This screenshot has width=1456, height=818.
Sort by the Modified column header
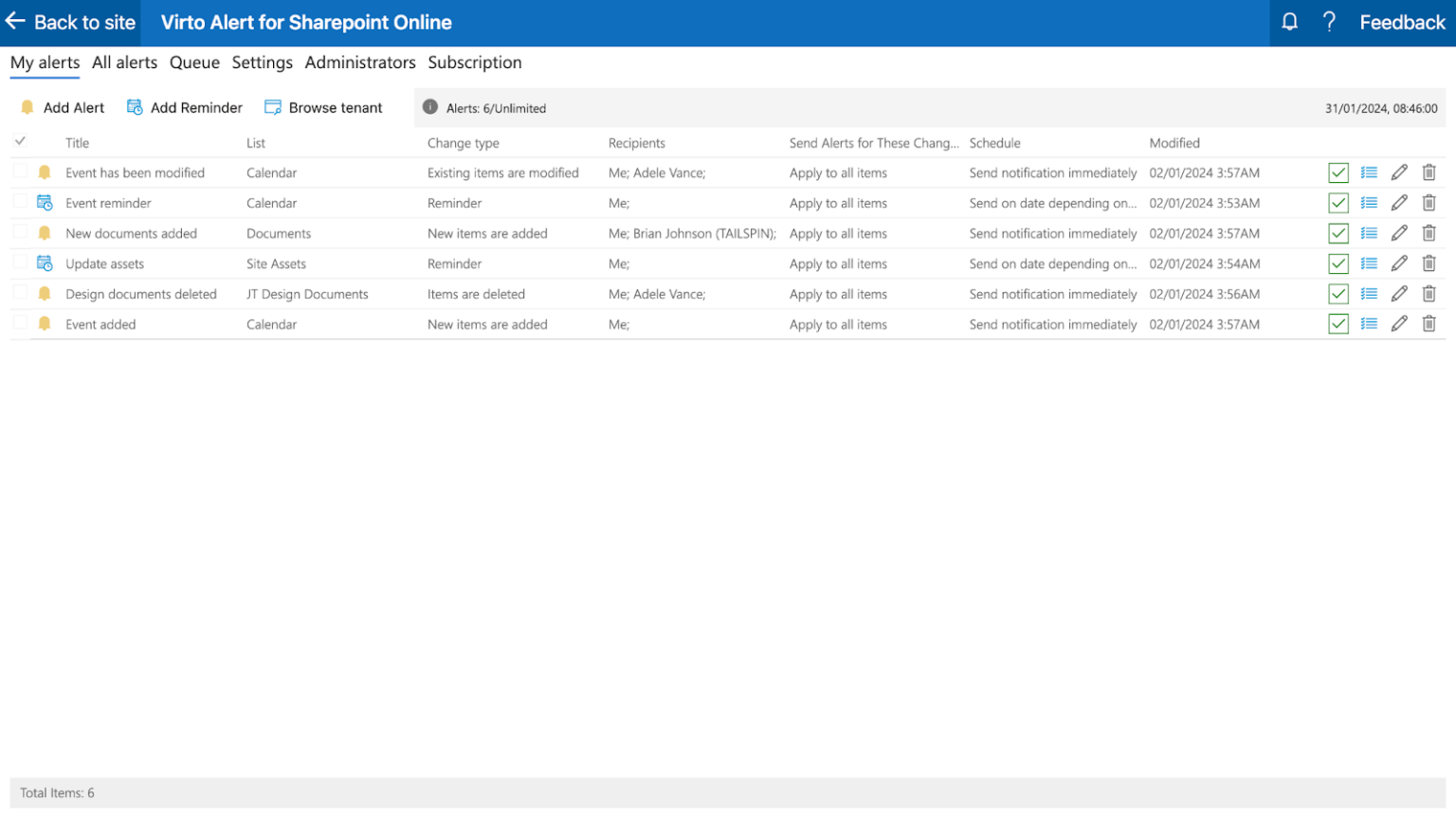click(1174, 142)
